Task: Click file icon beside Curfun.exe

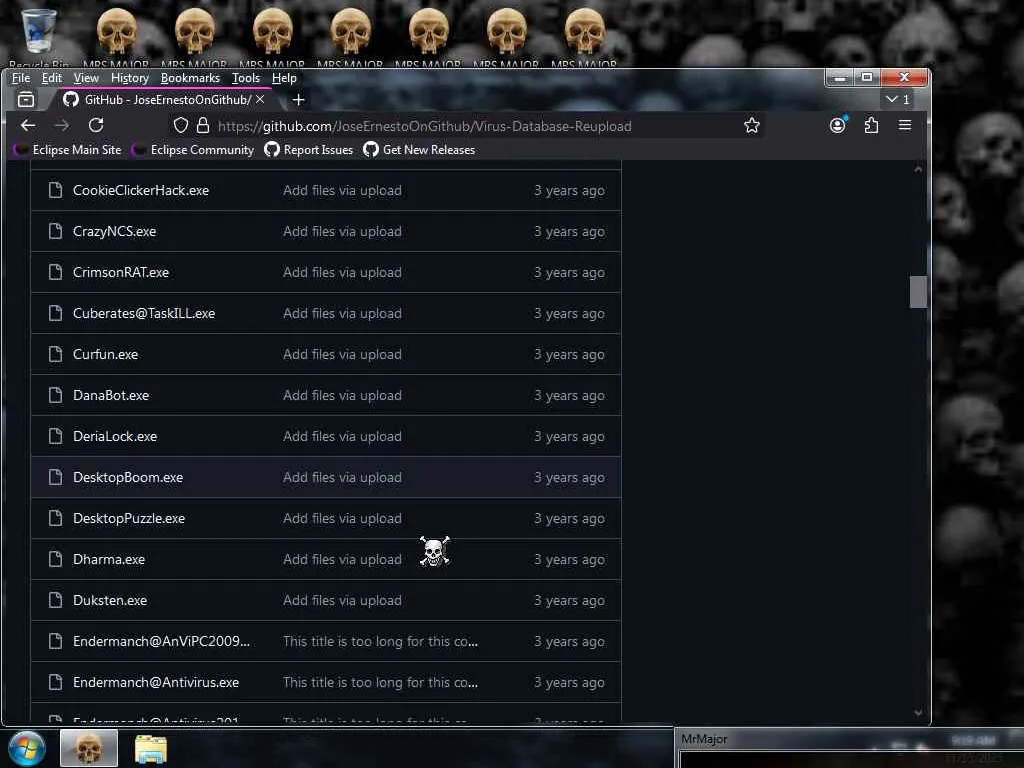Action: (x=56, y=354)
